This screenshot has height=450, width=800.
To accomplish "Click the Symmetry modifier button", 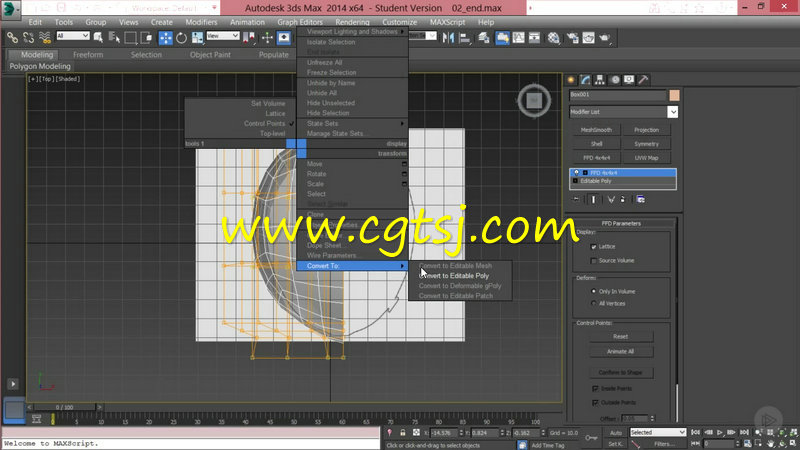I will (x=646, y=144).
